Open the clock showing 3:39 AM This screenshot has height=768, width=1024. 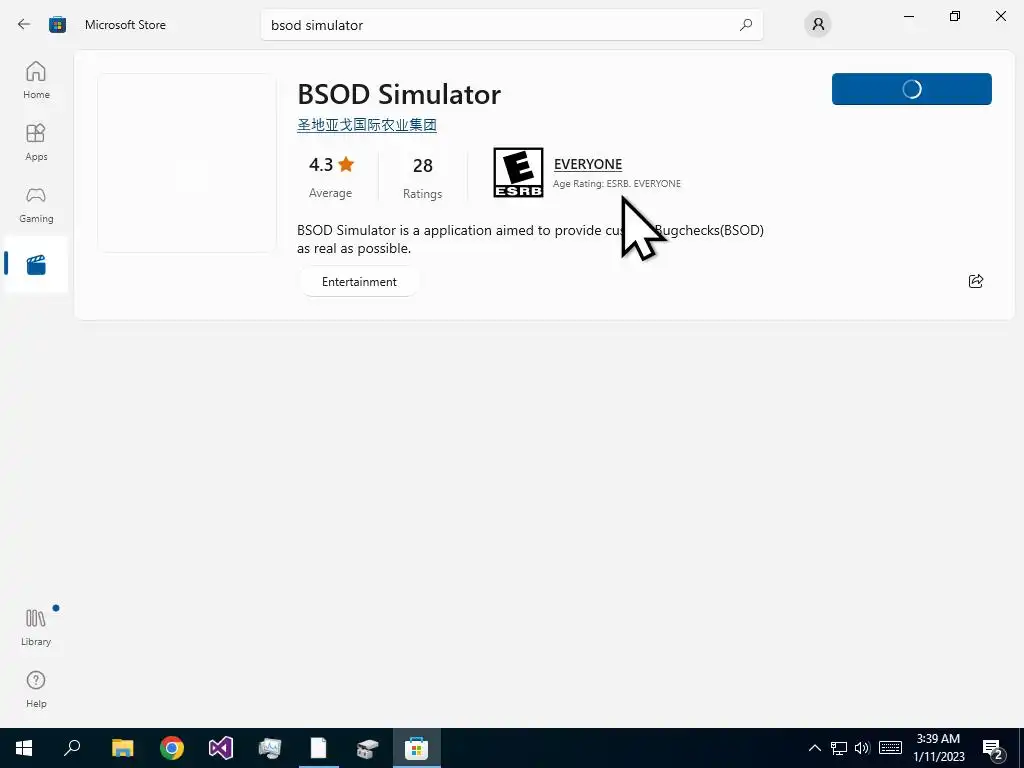(x=938, y=748)
